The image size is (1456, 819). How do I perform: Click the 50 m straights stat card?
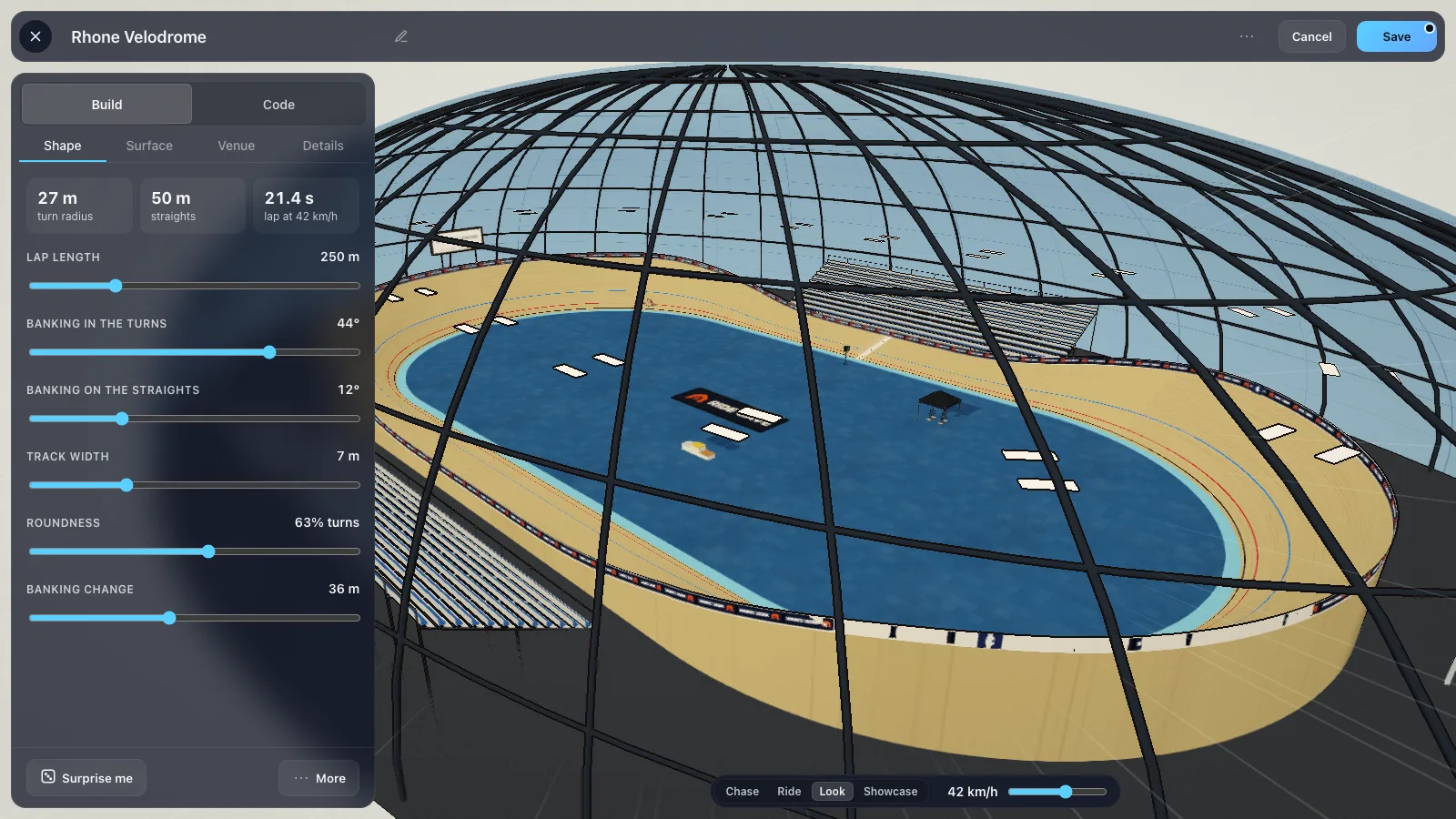(193, 206)
